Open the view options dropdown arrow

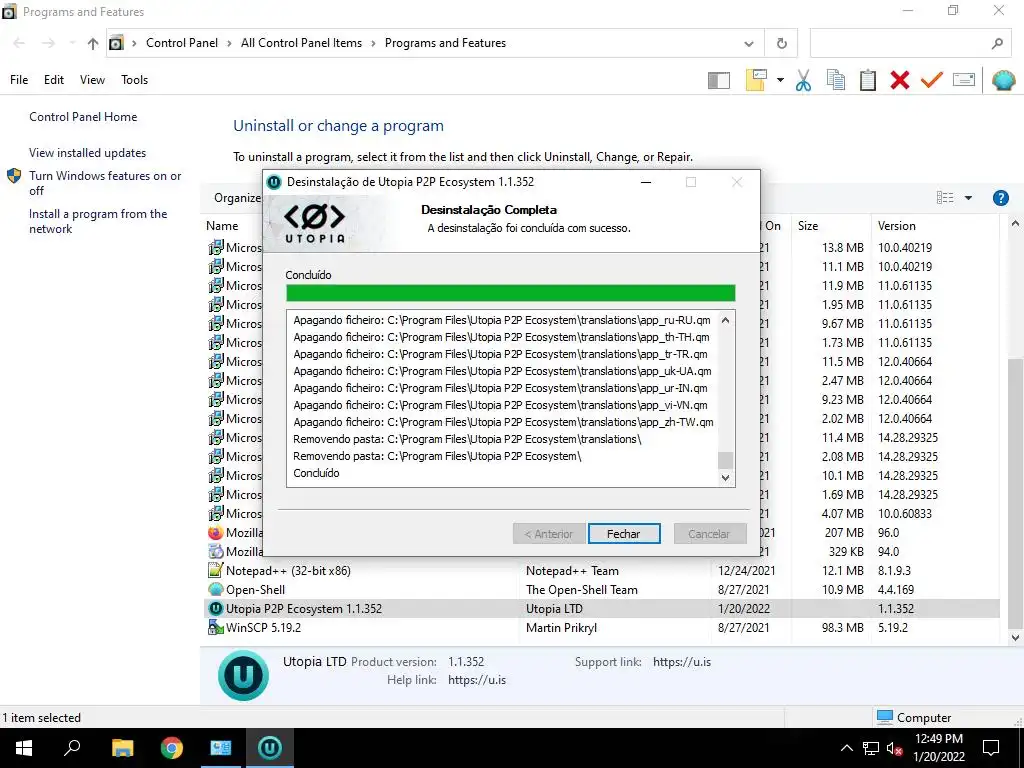tap(968, 198)
